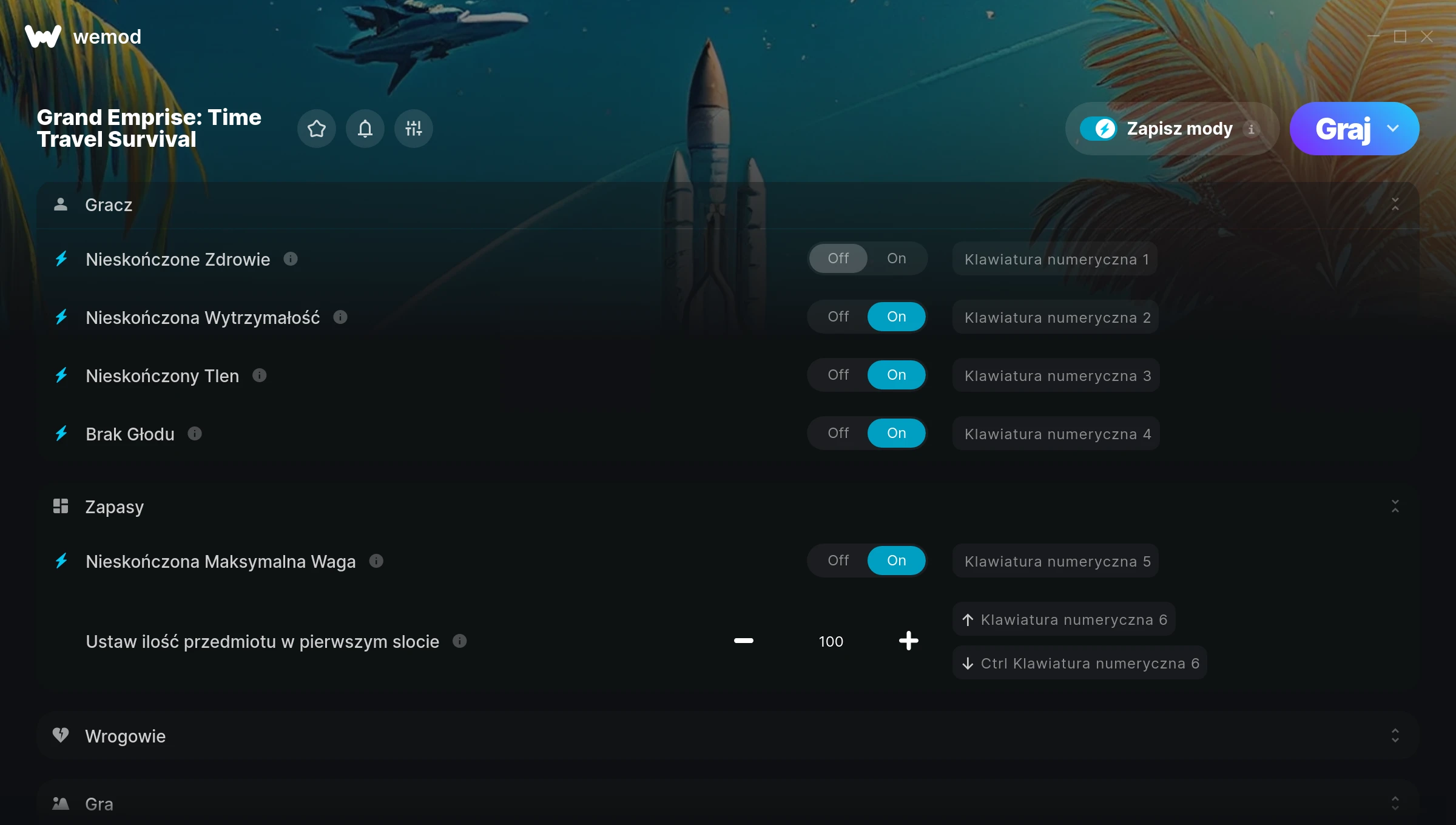Image resolution: width=1456 pixels, height=825 pixels.
Task: Turn off Nieskończony Tlen
Action: click(838, 375)
